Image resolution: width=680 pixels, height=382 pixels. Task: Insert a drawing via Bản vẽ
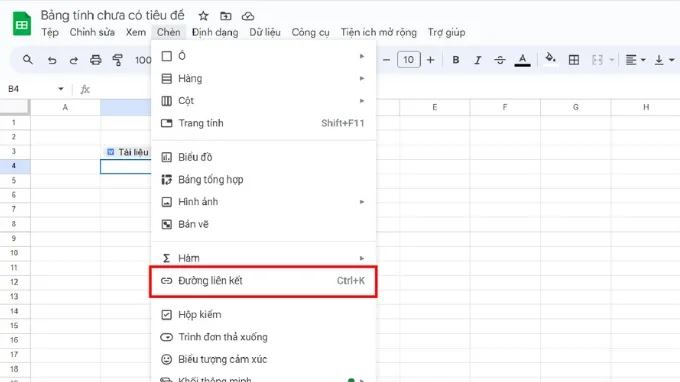point(263,224)
